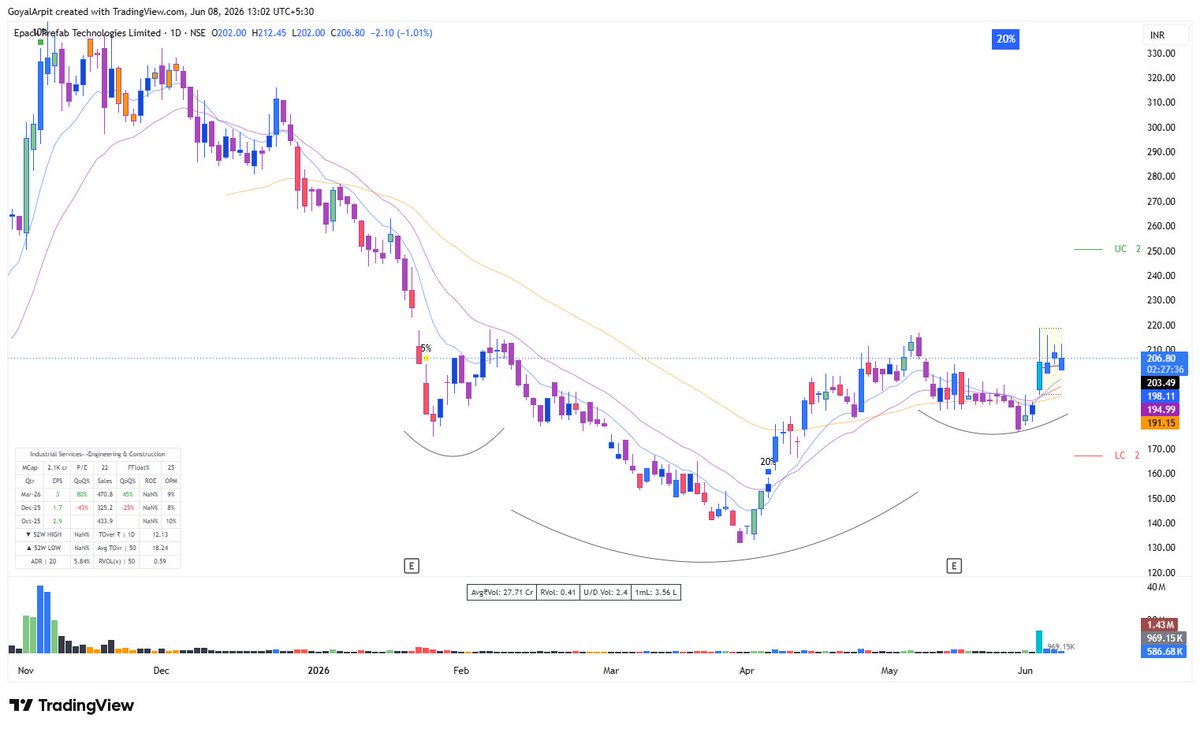Viewport: 1200px width, 729px height.
Task: Click the green UC 2 level label
Action: click(1126, 249)
